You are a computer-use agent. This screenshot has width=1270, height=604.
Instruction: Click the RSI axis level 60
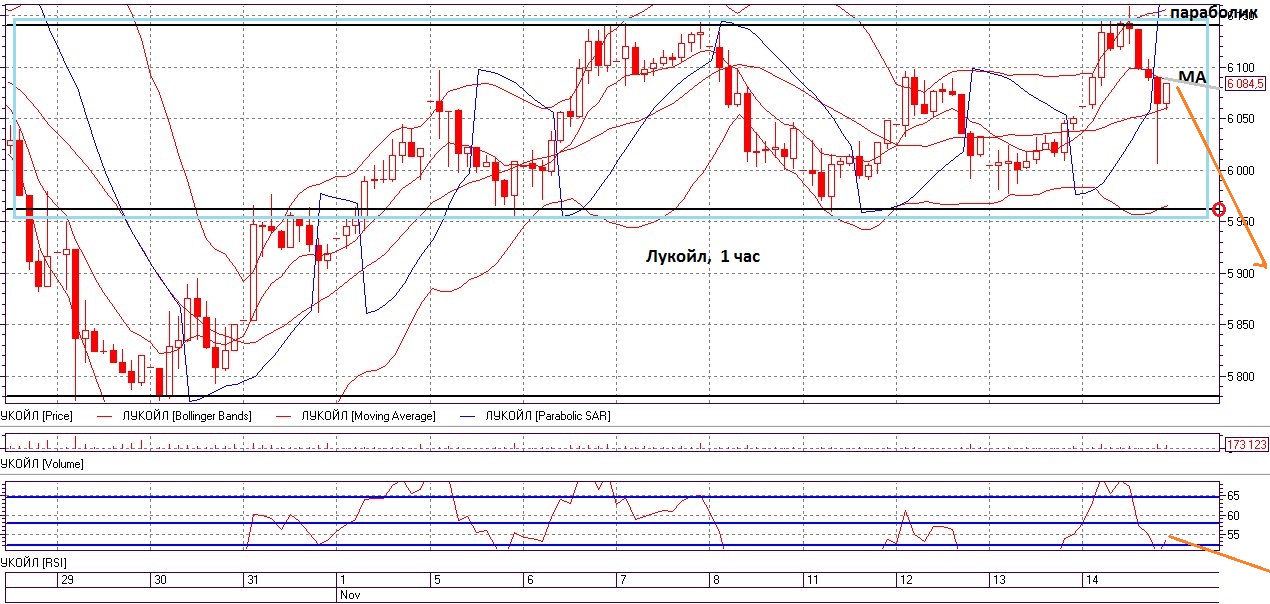(1233, 516)
